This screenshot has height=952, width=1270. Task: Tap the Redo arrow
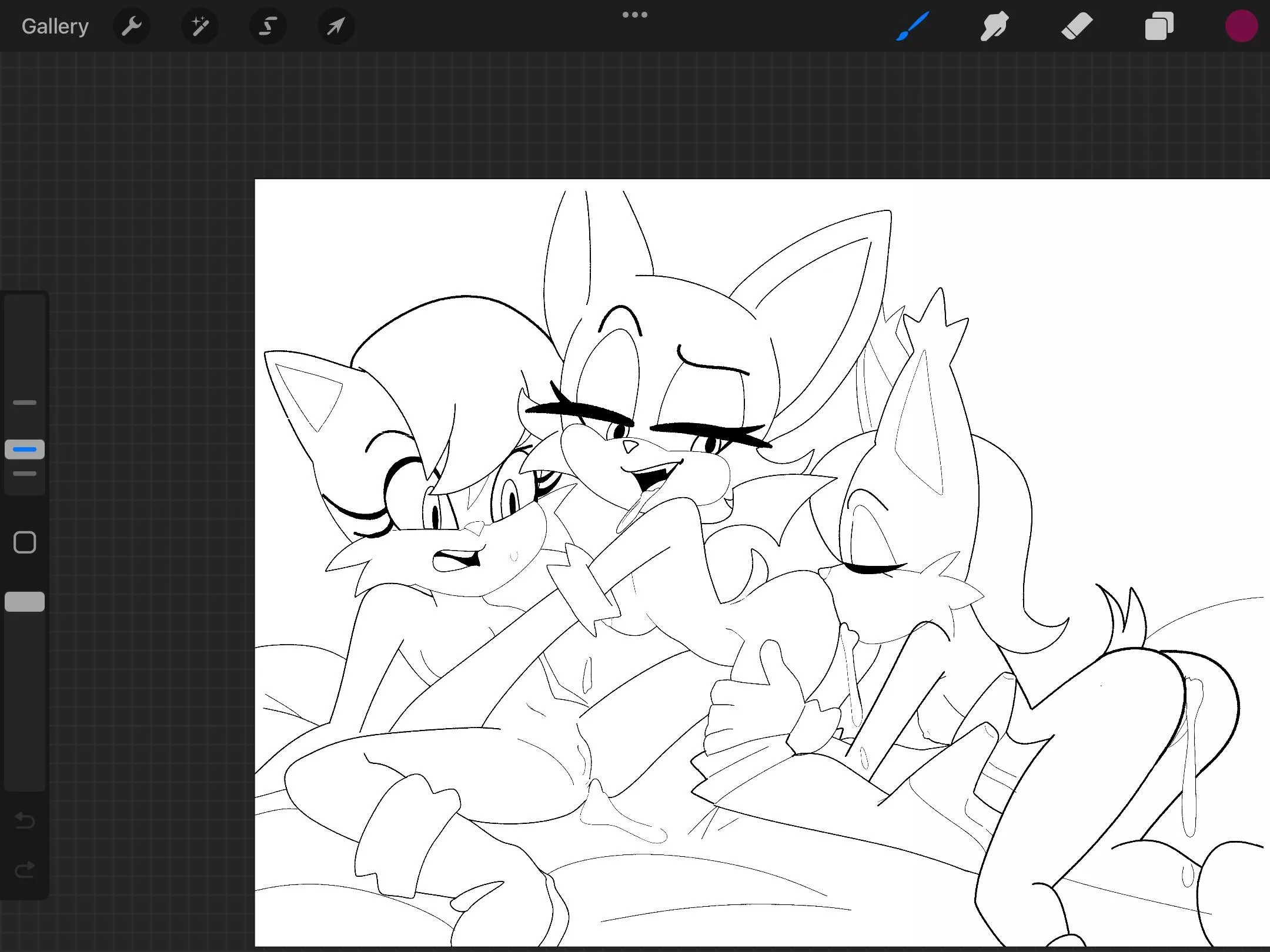click(25, 870)
